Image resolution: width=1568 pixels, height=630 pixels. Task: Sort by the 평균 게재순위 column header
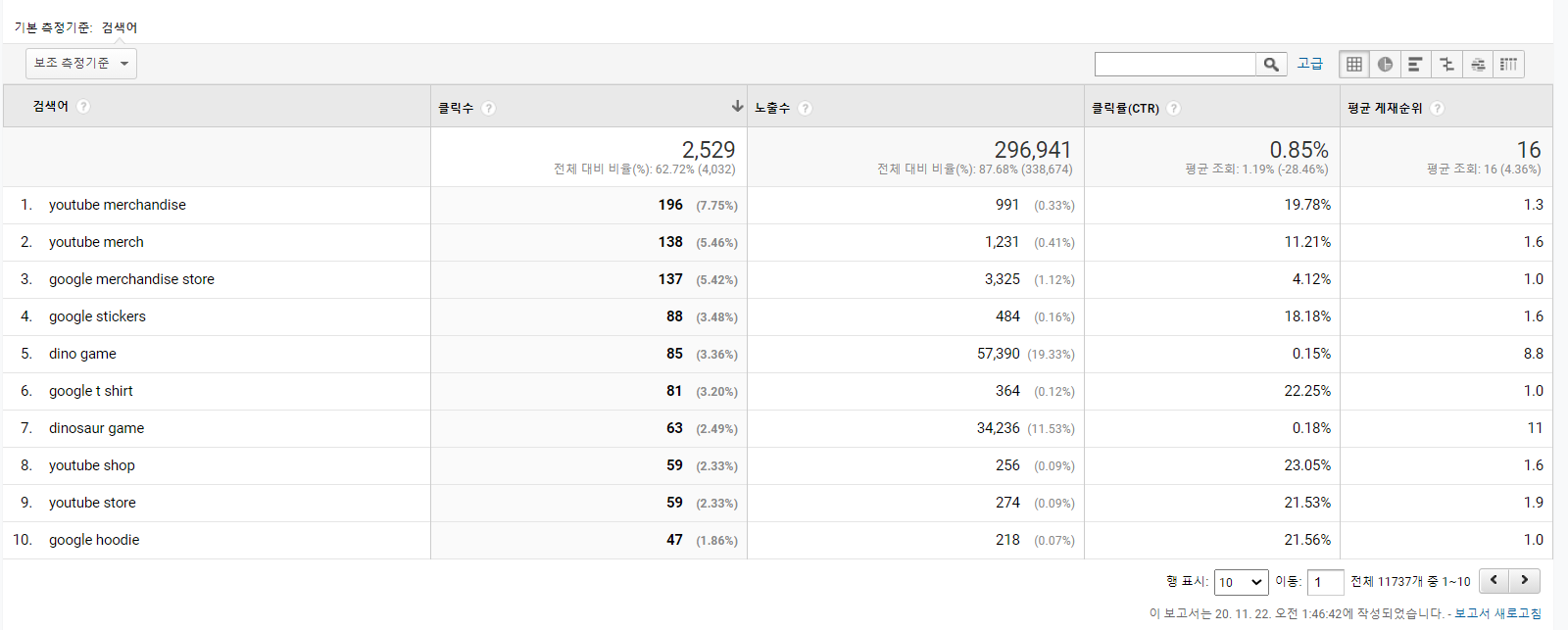pos(1385,108)
